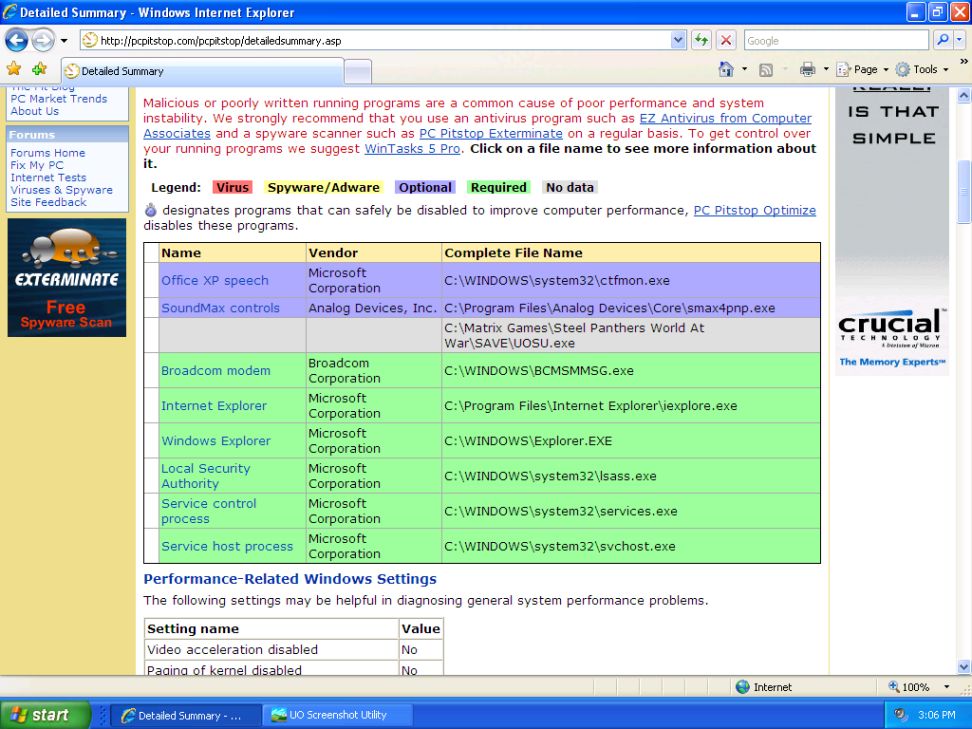Expand the address bar URL dropdown
This screenshot has height=729, width=972.
(678, 41)
